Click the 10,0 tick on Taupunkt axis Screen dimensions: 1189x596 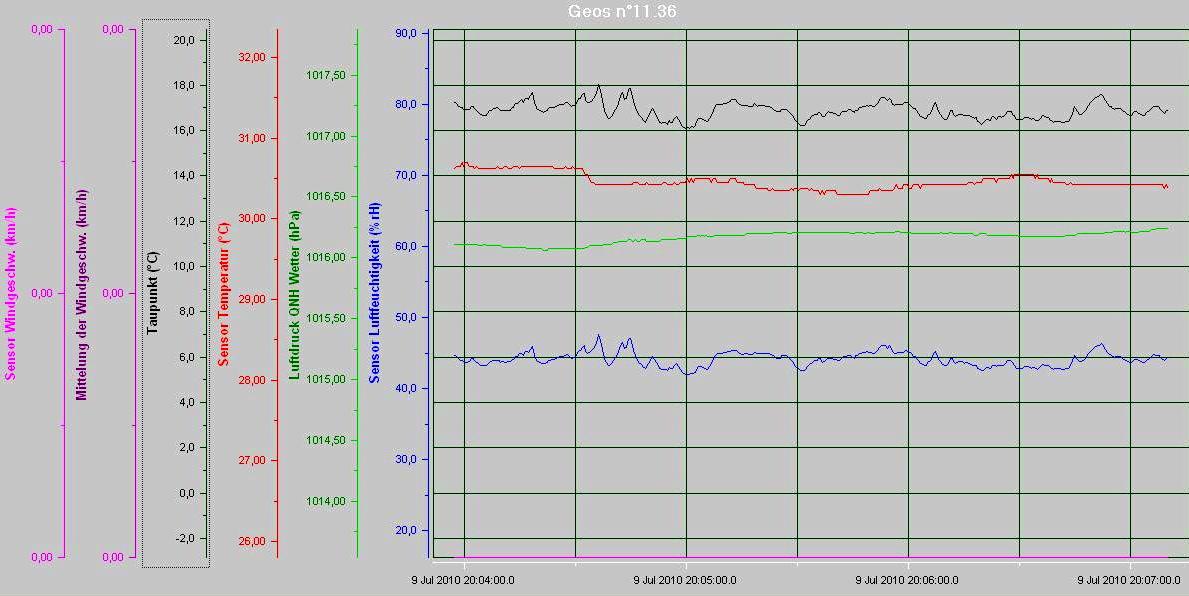pyautogui.click(x=183, y=266)
